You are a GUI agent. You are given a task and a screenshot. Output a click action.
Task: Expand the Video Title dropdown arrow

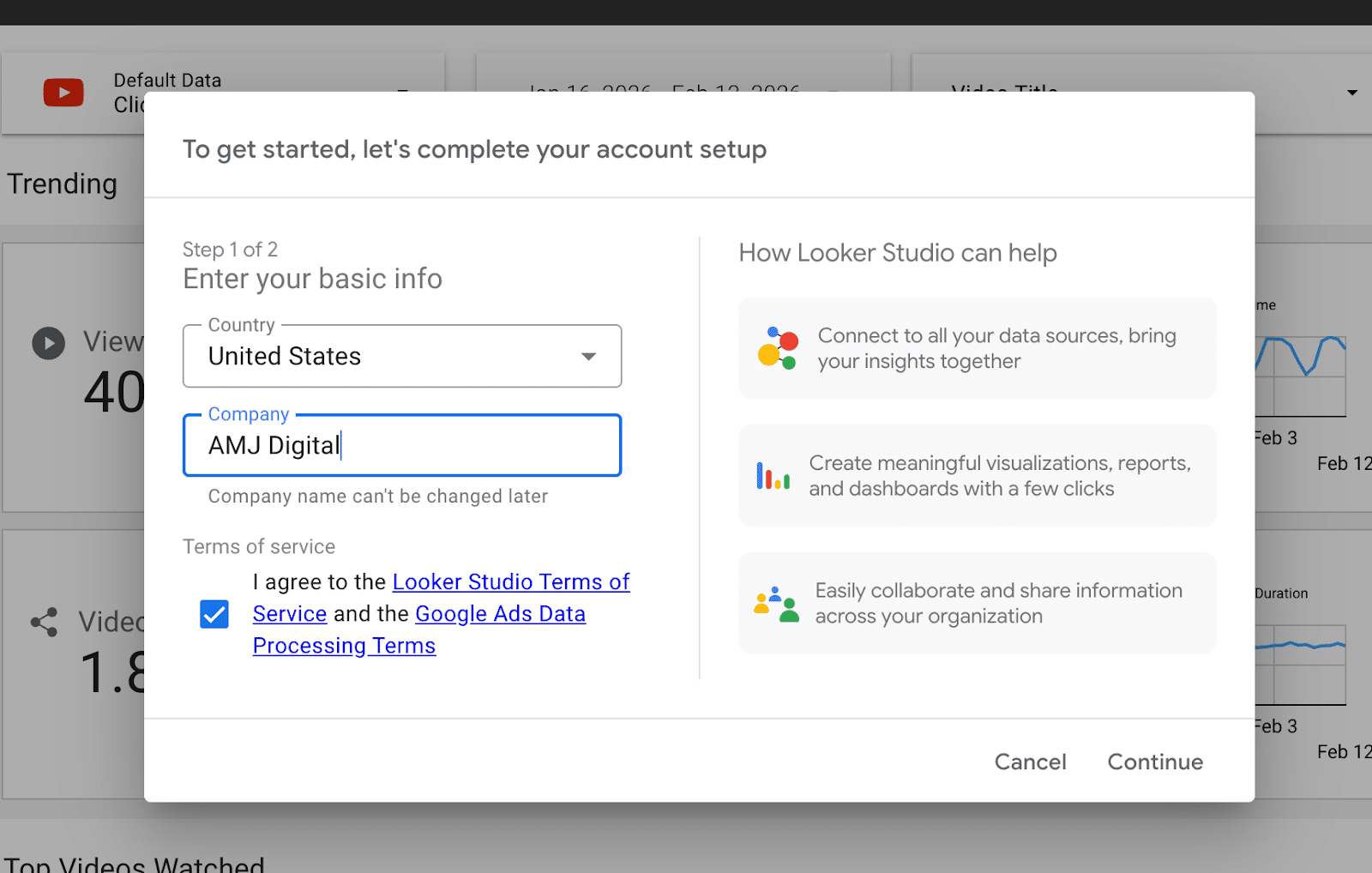1352,93
